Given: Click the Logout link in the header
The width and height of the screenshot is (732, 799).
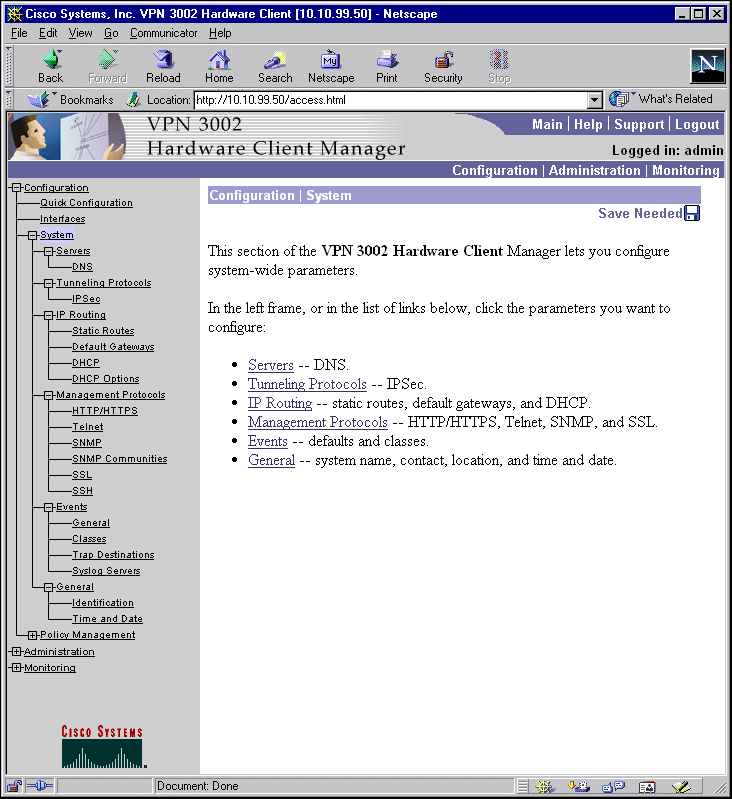Looking at the screenshot, I should (697, 124).
